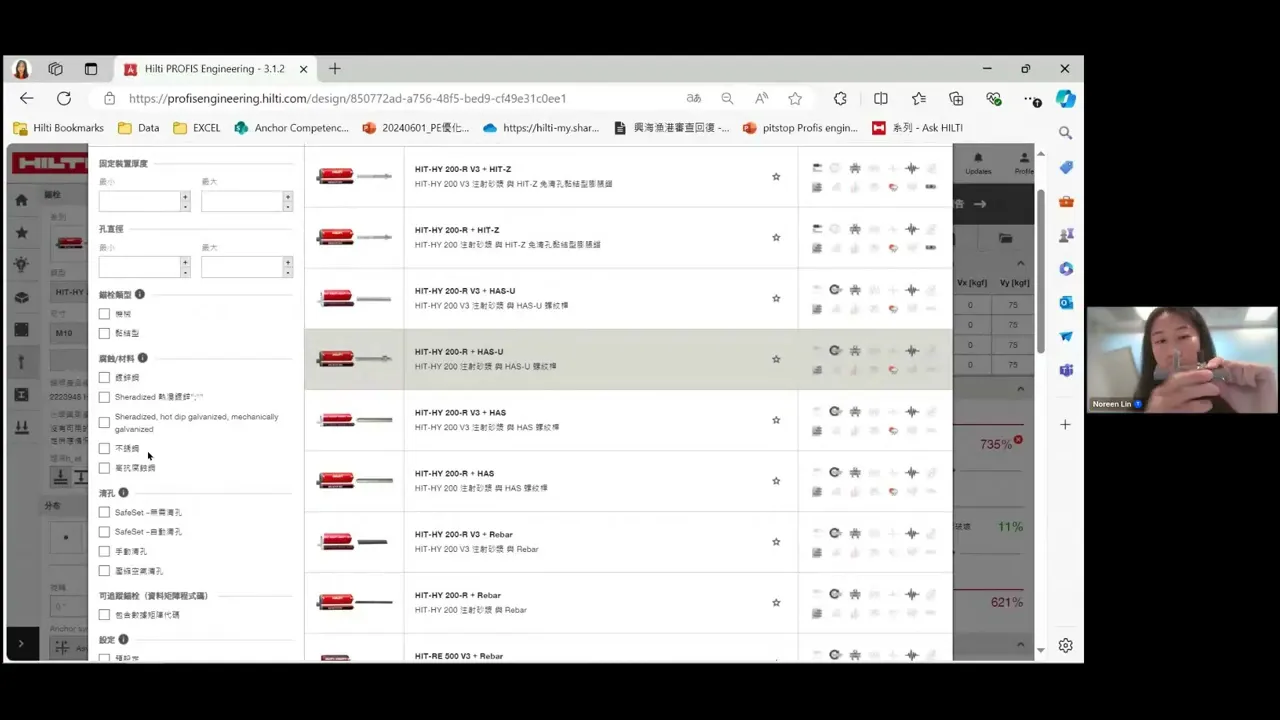Viewport: 1280px width, 720px height.
Task: Add page to favorites via star
Action: 795,98
